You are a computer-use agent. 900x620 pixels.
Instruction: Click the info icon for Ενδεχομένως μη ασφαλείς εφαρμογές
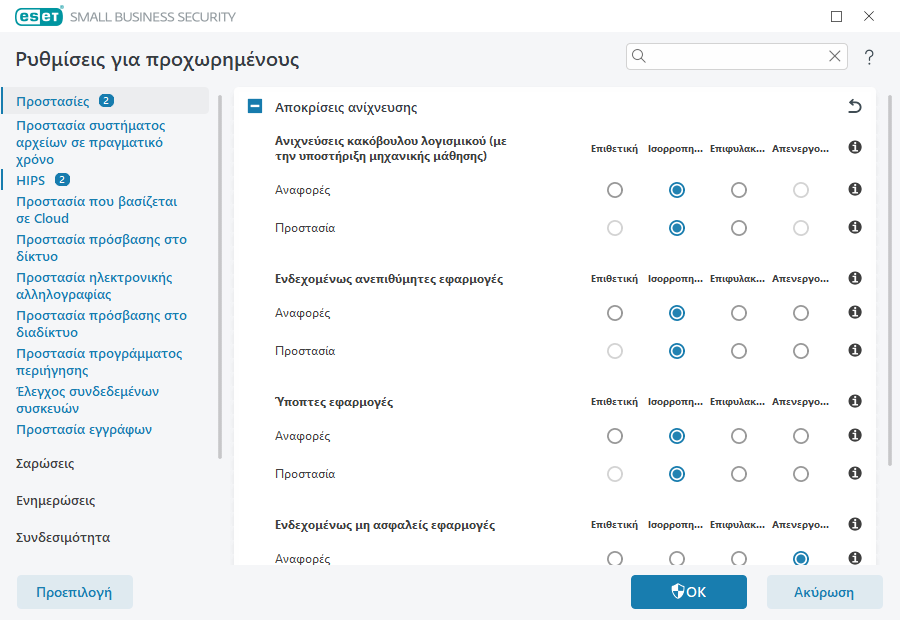pos(854,523)
